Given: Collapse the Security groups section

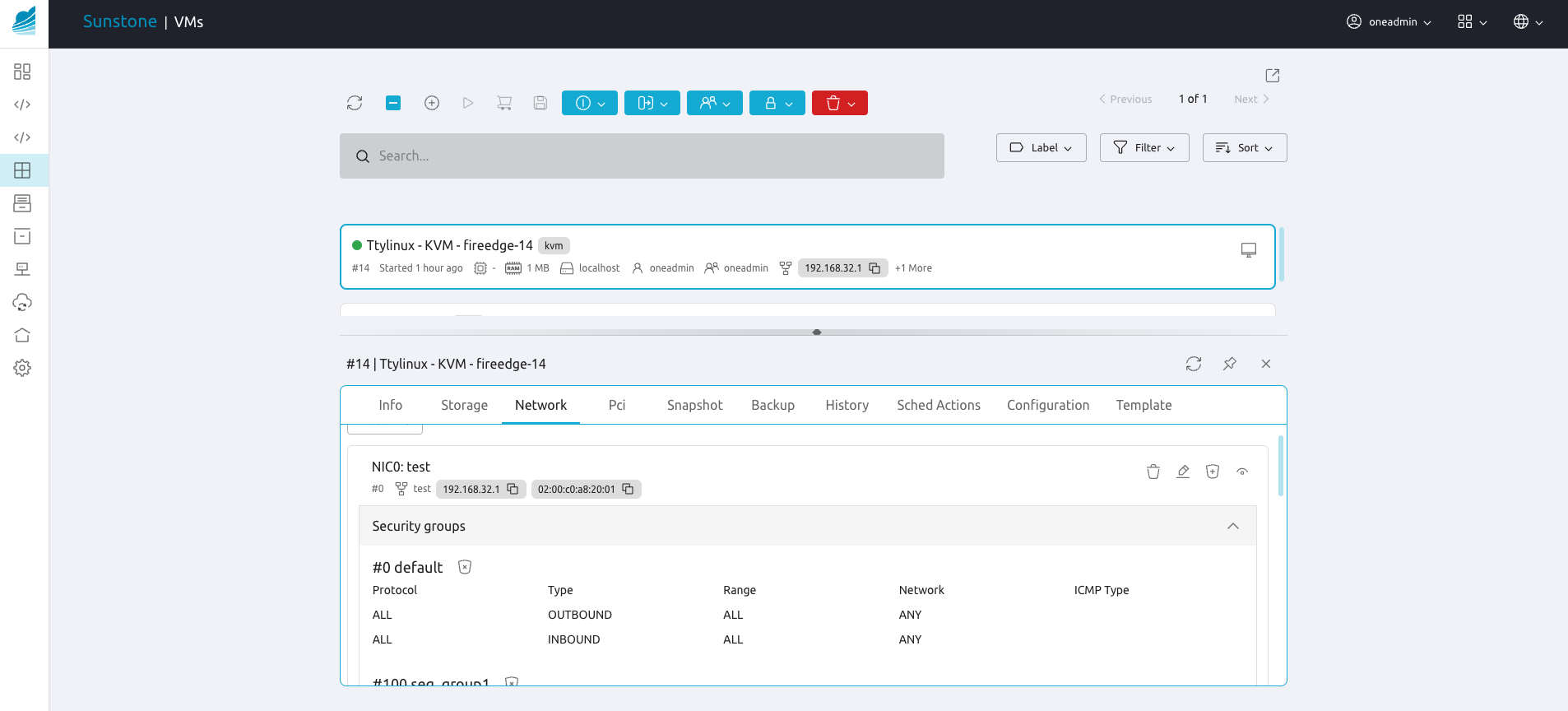Looking at the screenshot, I should (x=1233, y=527).
